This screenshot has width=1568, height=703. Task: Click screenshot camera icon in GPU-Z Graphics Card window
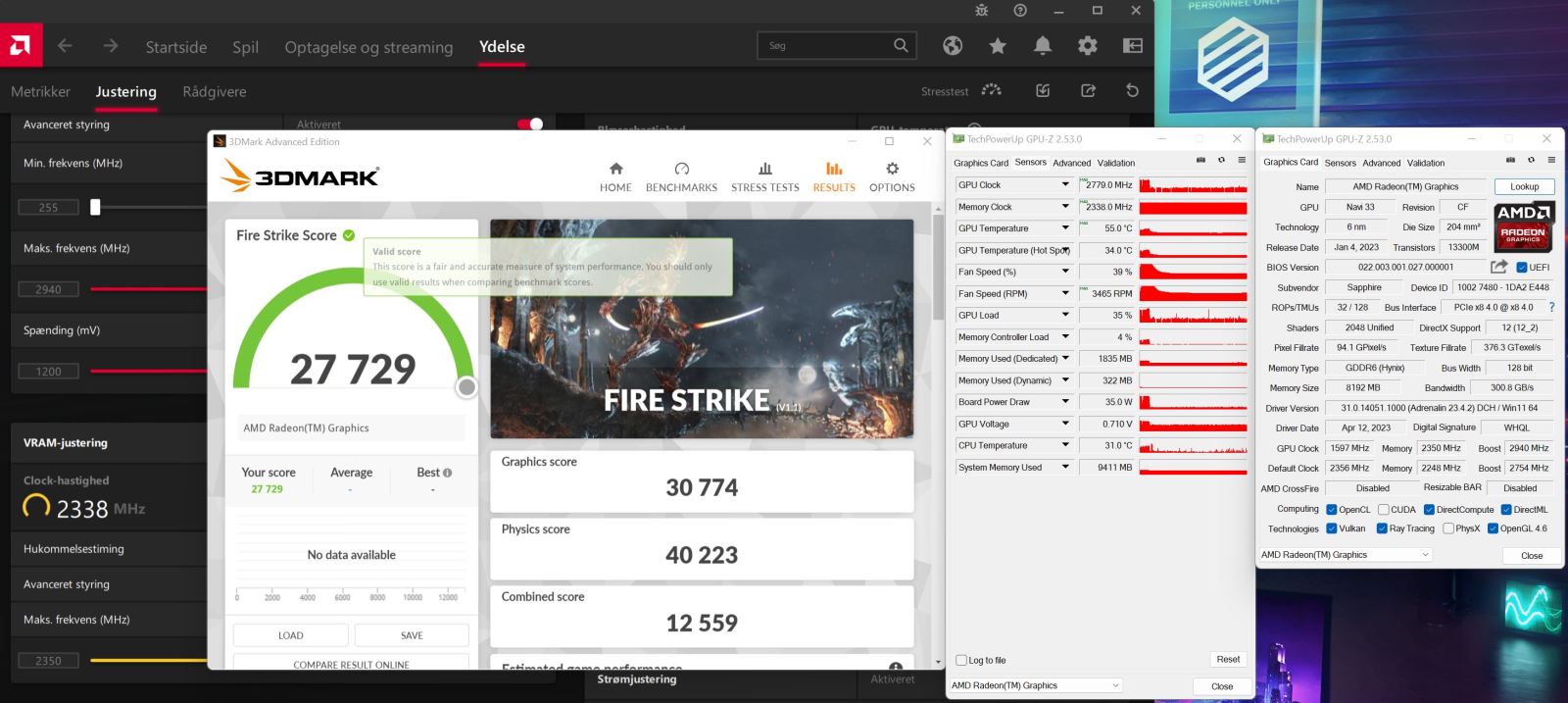(1510, 161)
